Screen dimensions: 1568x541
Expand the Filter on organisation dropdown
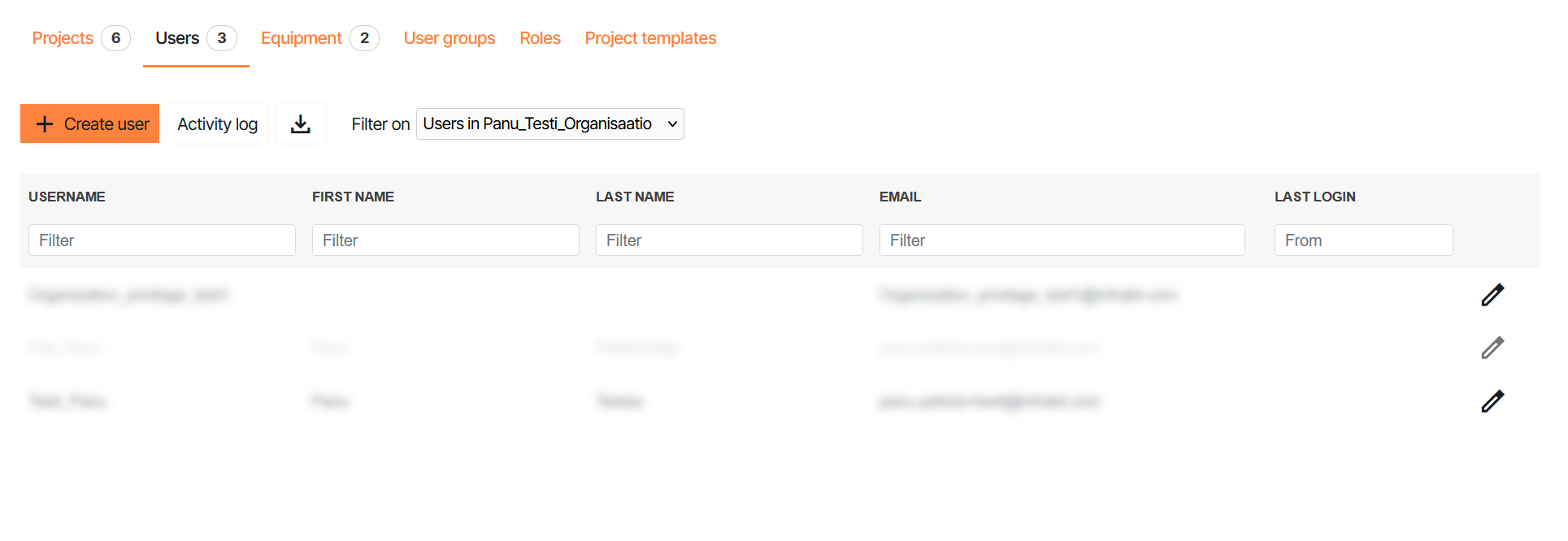[x=549, y=123]
